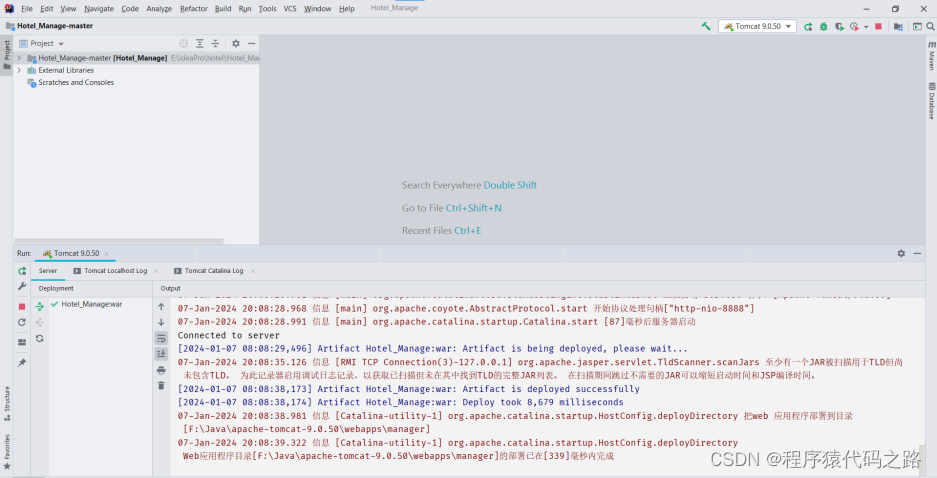The height and width of the screenshot is (478, 937).
Task: Click the Double Shift shortcut hint
Action: pos(510,185)
